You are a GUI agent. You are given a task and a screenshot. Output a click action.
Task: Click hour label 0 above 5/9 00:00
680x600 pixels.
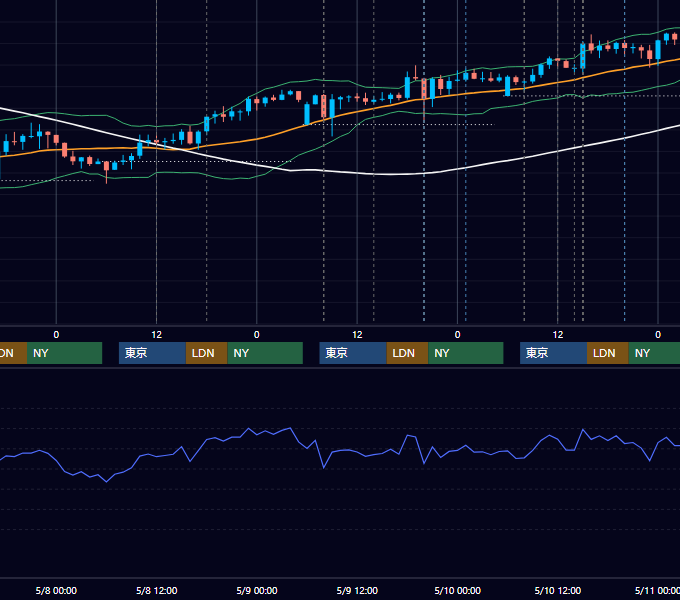click(257, 335)
